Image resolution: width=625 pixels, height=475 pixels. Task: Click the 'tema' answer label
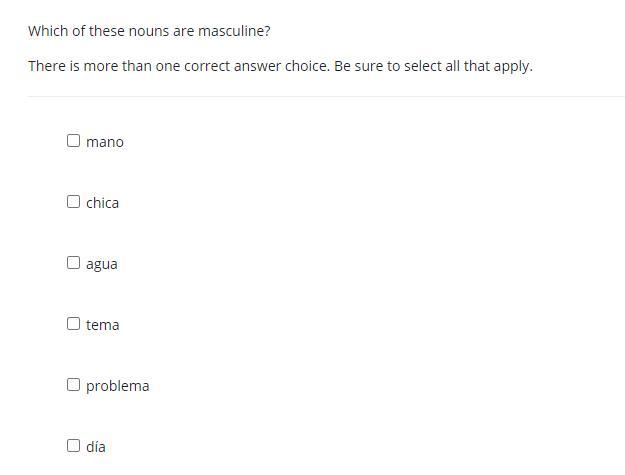coord(102,325)
